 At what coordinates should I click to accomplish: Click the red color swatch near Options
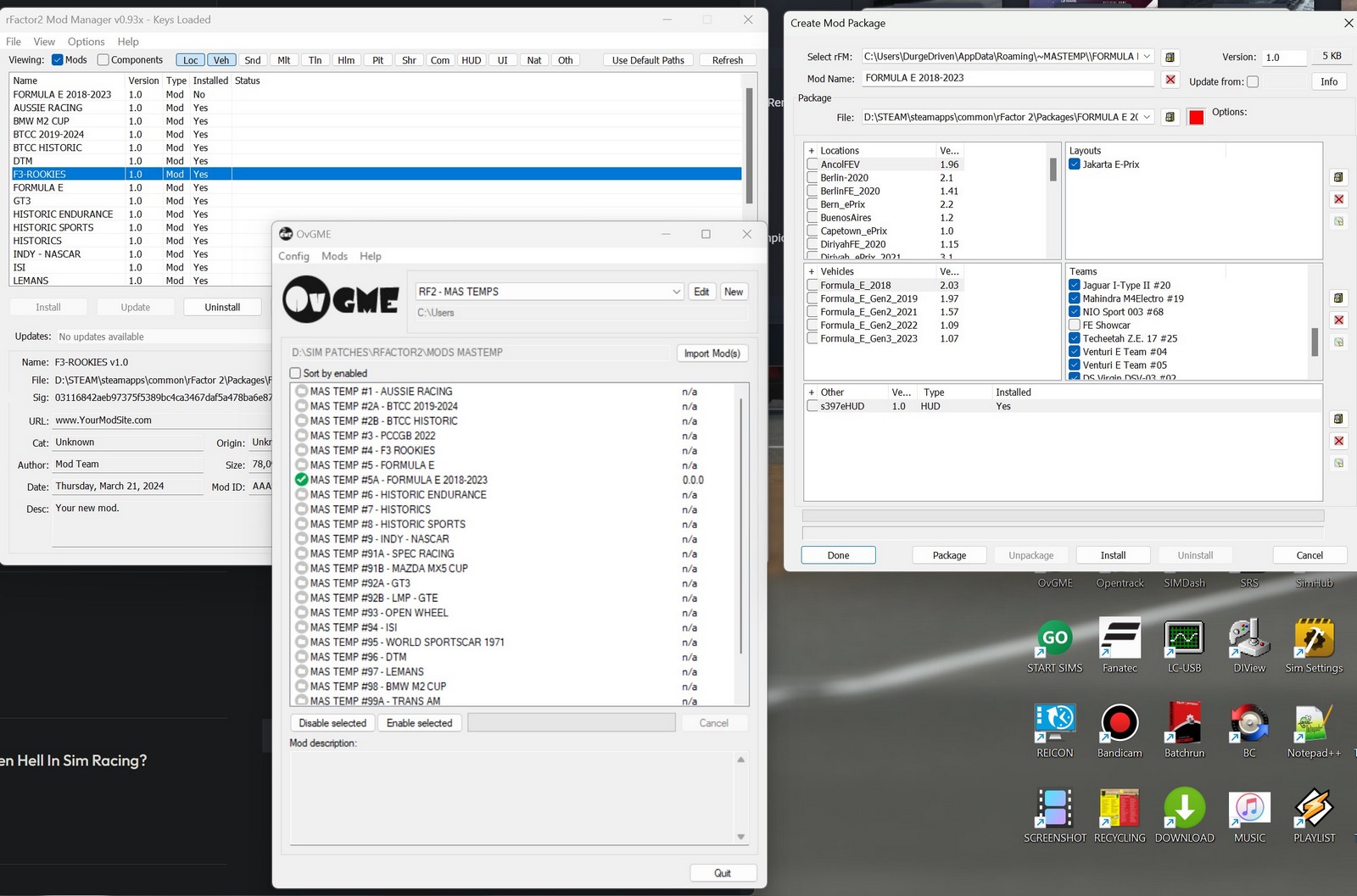1196,117
